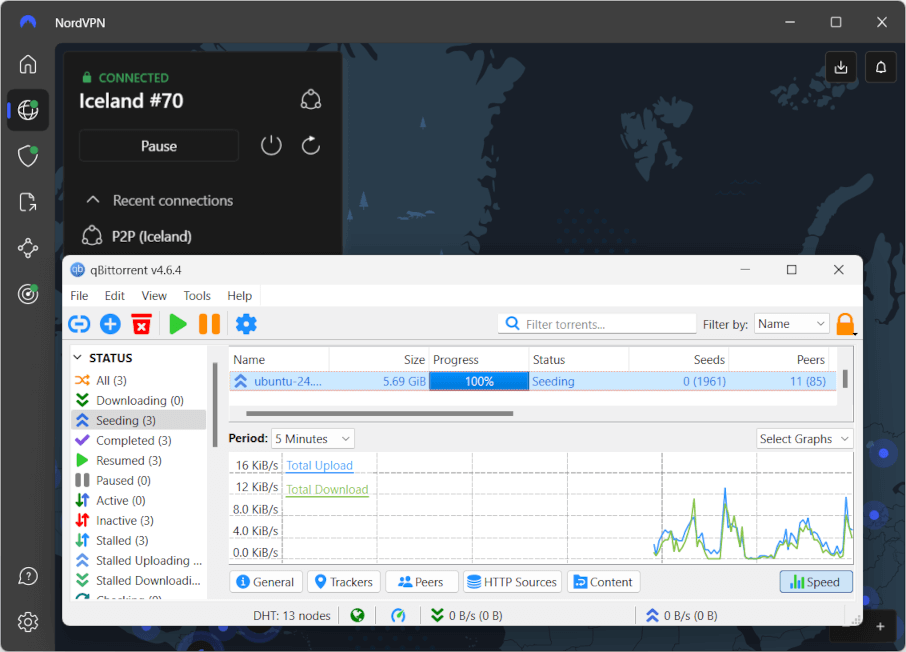Click the status bar download speed indicator
Image resolution: width=906 pixels, height=652 pixels.
[467, 616]
